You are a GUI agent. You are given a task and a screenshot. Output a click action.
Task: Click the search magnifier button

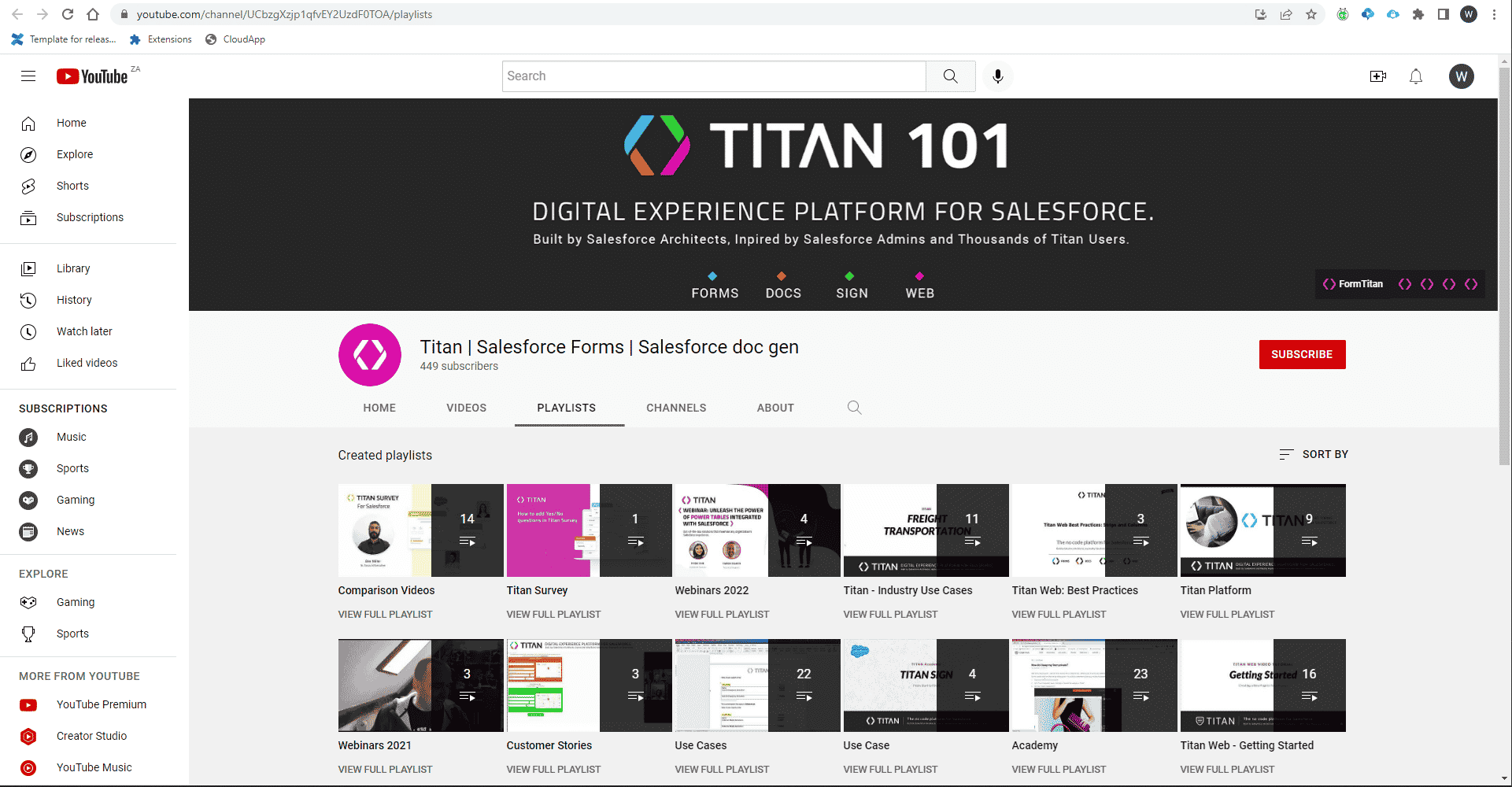951,76
